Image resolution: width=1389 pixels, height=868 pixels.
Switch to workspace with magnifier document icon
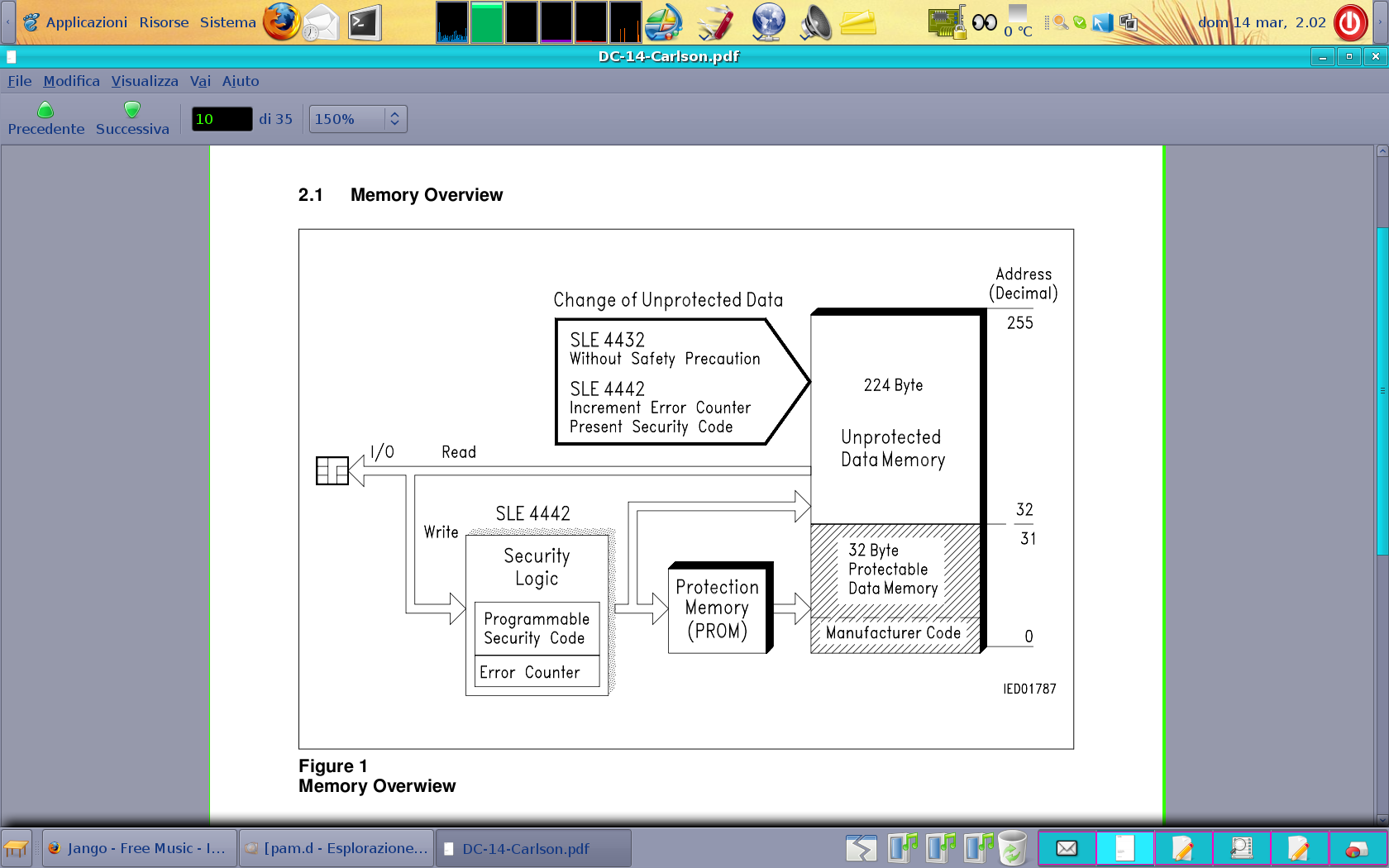(x=1241, y=848)
